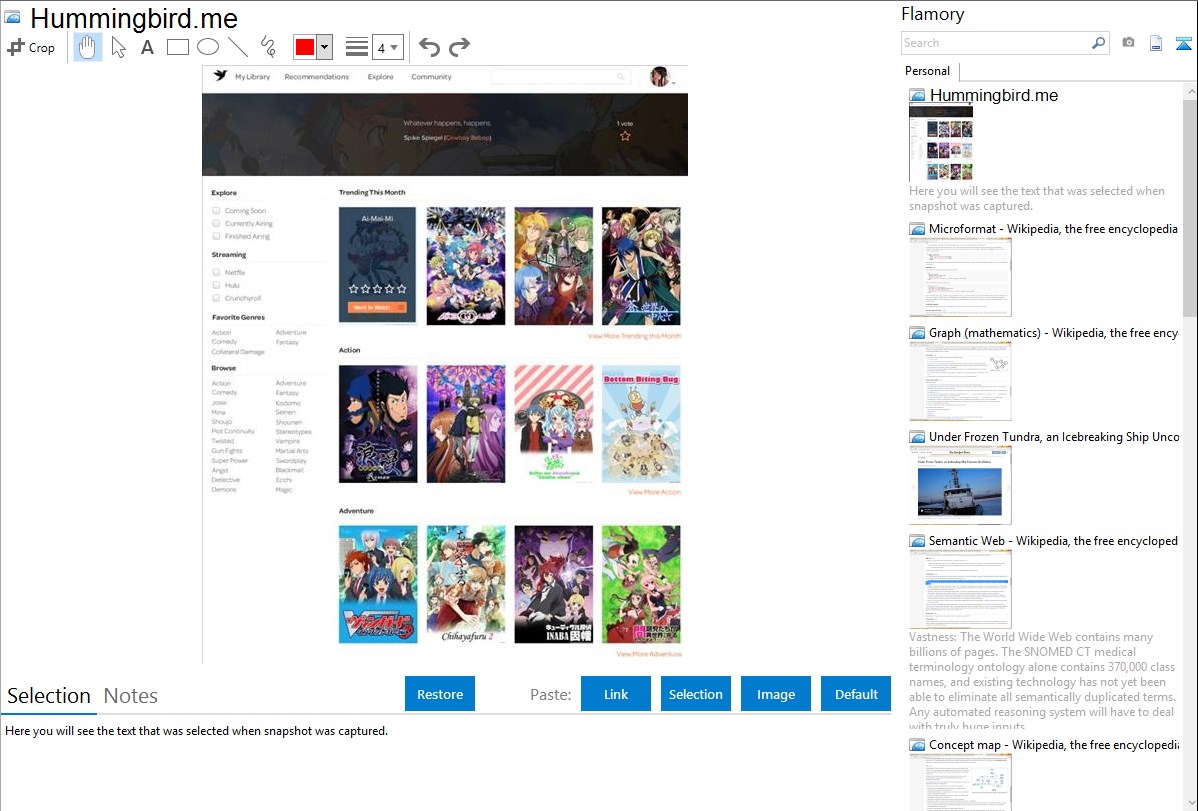
Task: Pick the rectangle shape tool
Action: click(x=177, y=47)
